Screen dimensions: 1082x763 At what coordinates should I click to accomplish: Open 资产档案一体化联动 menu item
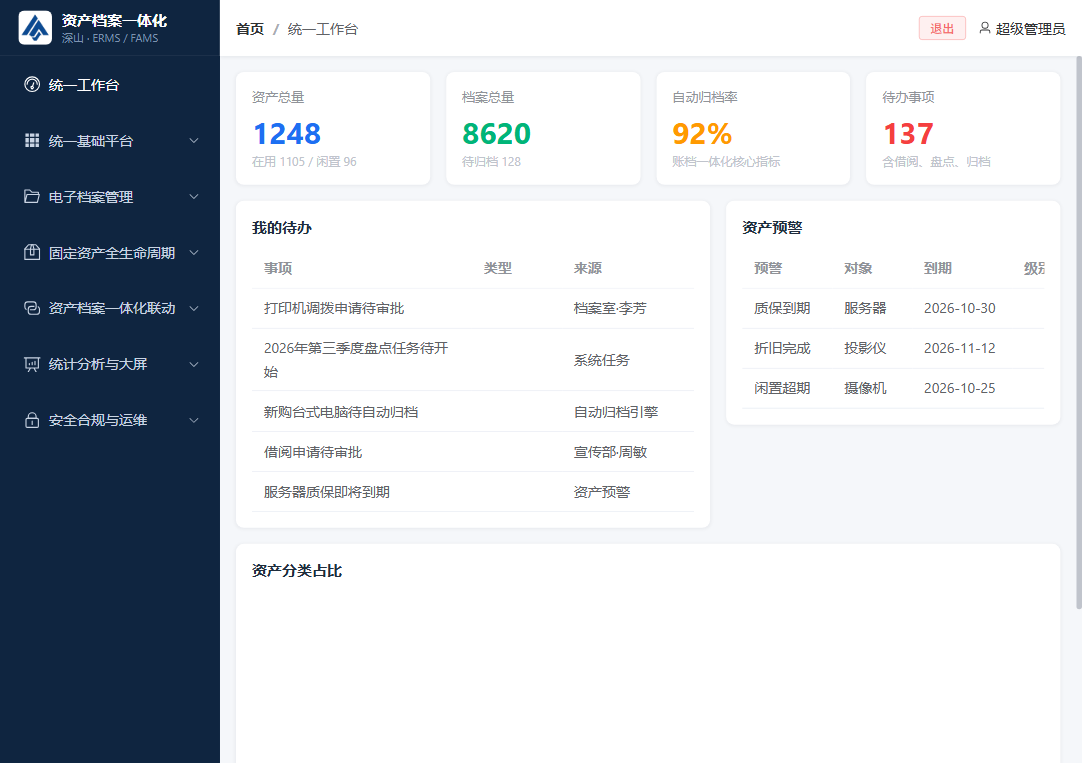110,308
